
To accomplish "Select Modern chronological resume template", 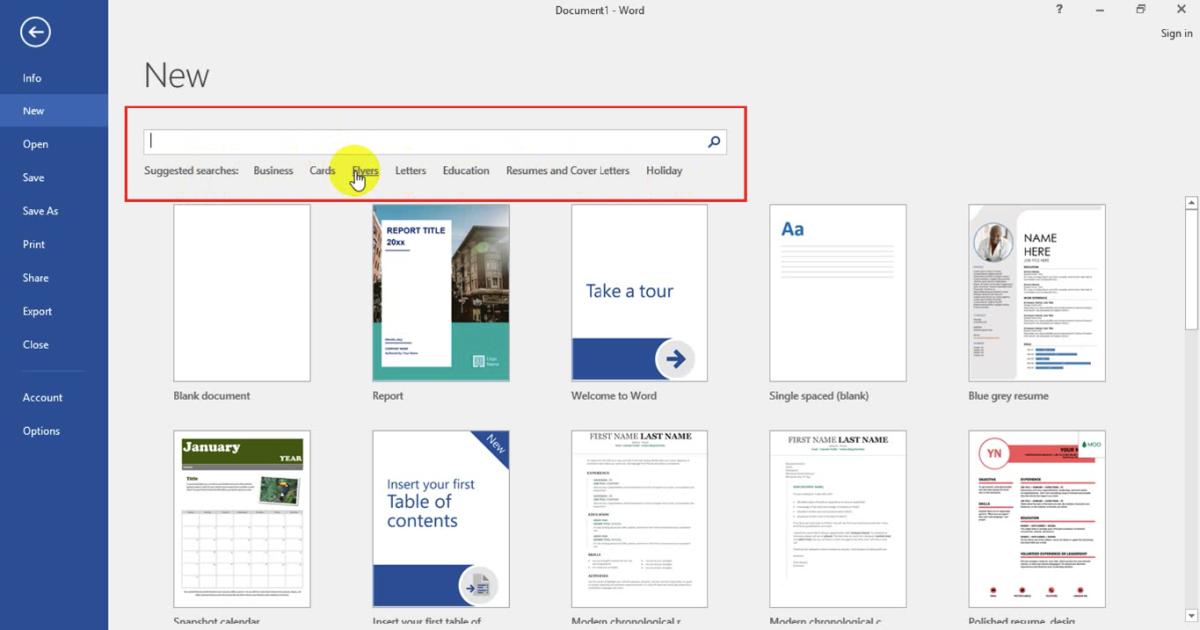I will (639, 519).
